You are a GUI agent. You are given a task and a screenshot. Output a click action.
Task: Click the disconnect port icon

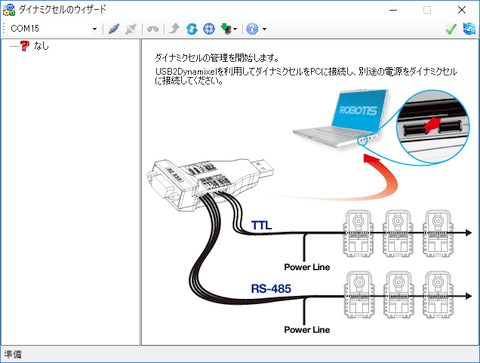[x=131, y=29]
